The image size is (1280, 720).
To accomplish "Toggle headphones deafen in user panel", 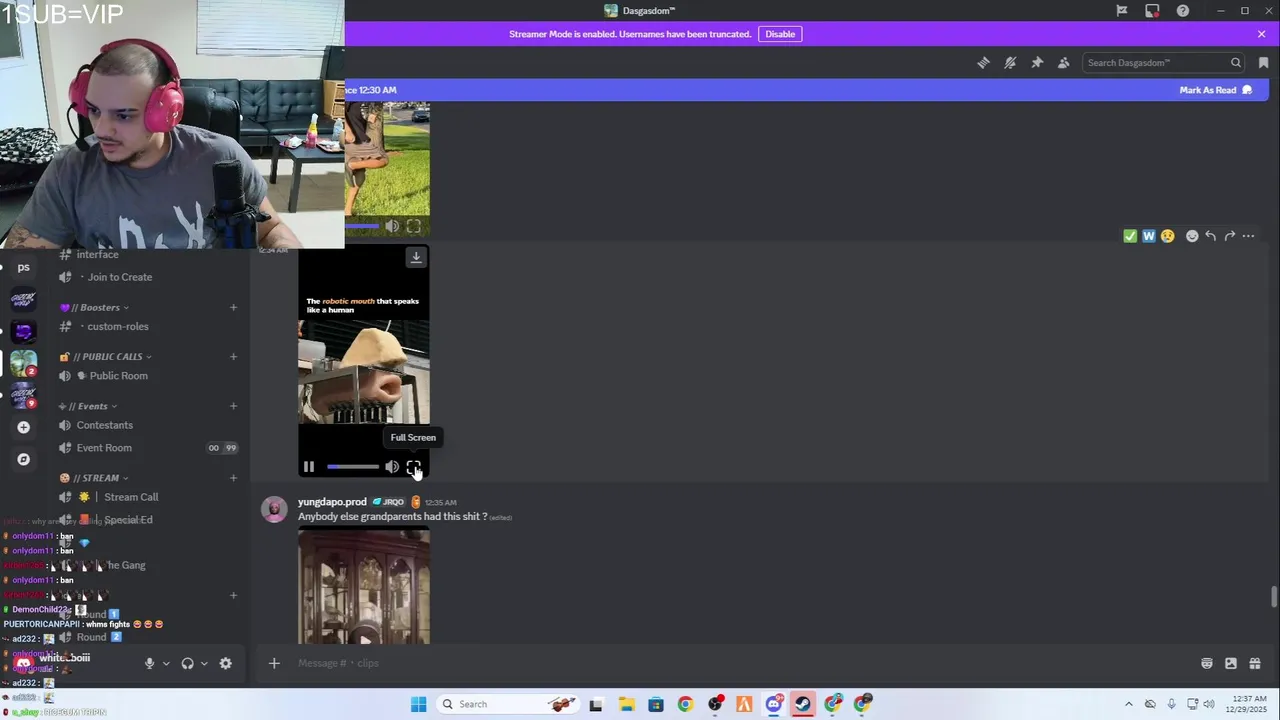I will click(x=187, y=663).
